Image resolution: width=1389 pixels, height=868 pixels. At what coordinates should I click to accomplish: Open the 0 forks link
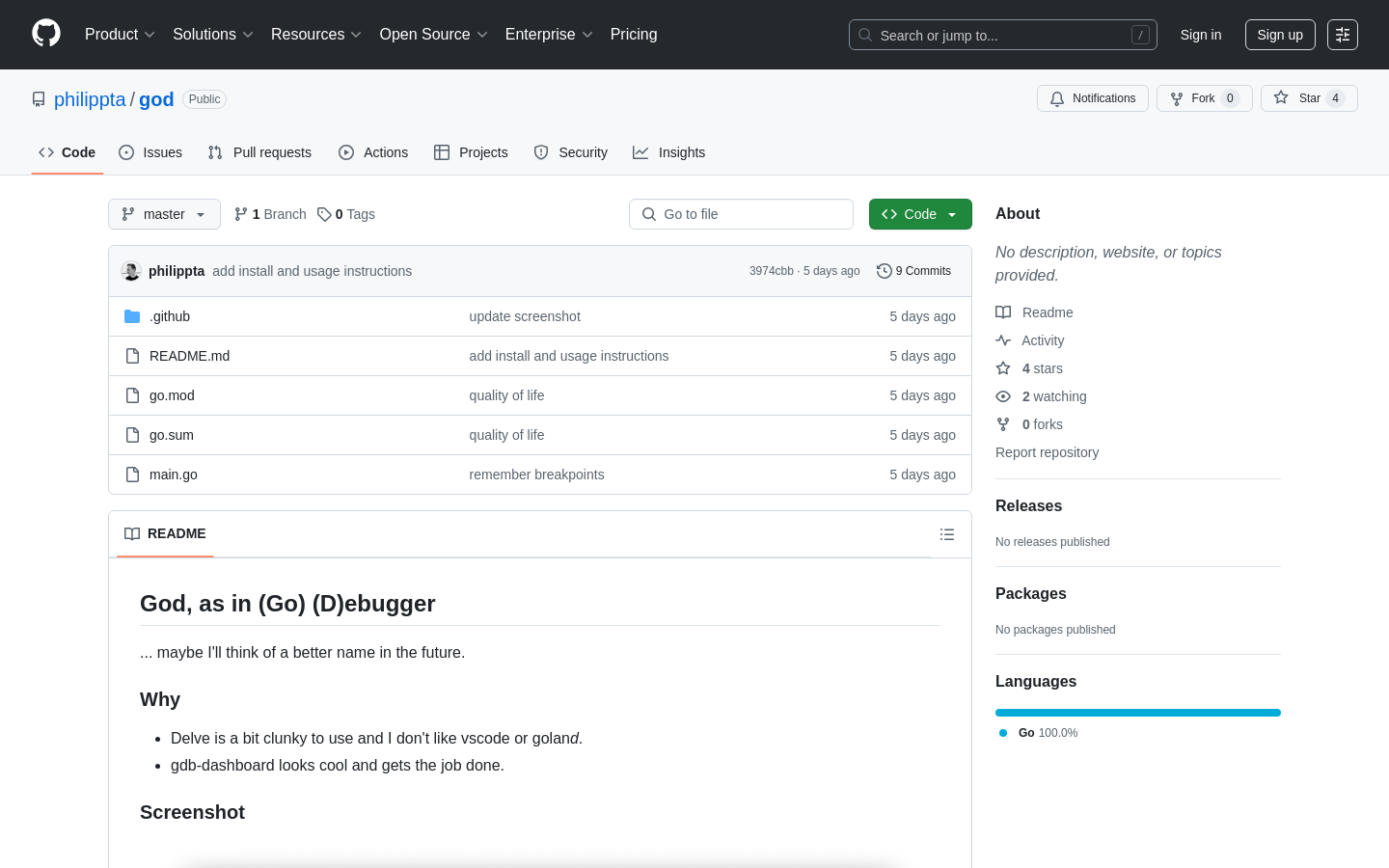tap(1029, 424)
